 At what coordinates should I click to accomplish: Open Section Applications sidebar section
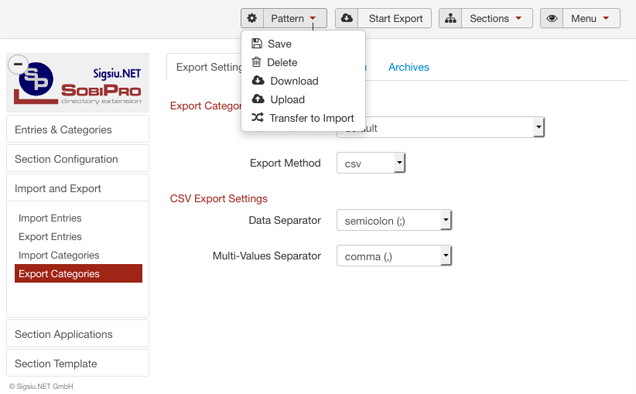[78, 334]
